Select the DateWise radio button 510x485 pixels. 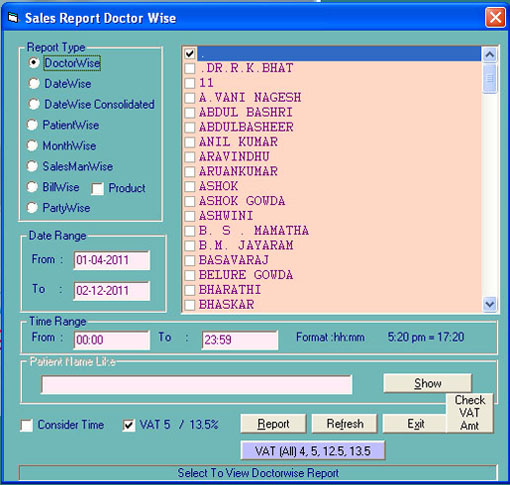pos(34,83)
